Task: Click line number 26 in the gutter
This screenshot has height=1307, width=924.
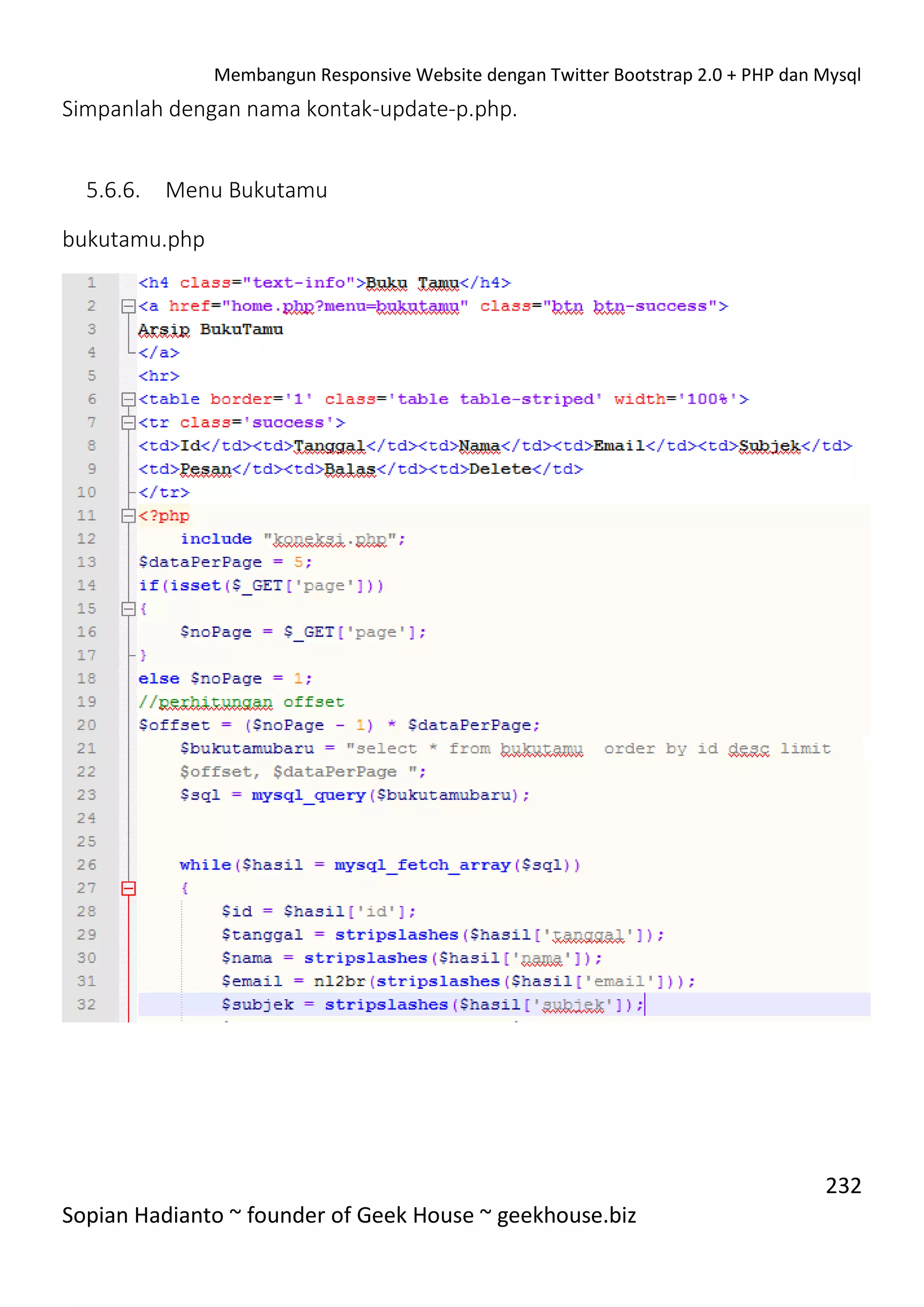Action: tap(87, 865)
